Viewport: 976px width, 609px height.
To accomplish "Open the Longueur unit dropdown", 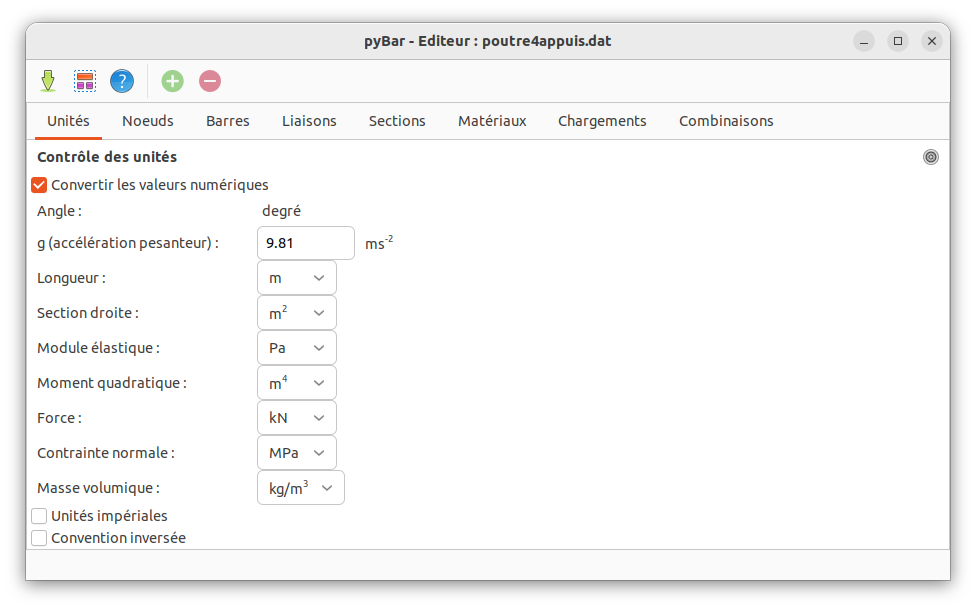I will [x=297, y=278].
